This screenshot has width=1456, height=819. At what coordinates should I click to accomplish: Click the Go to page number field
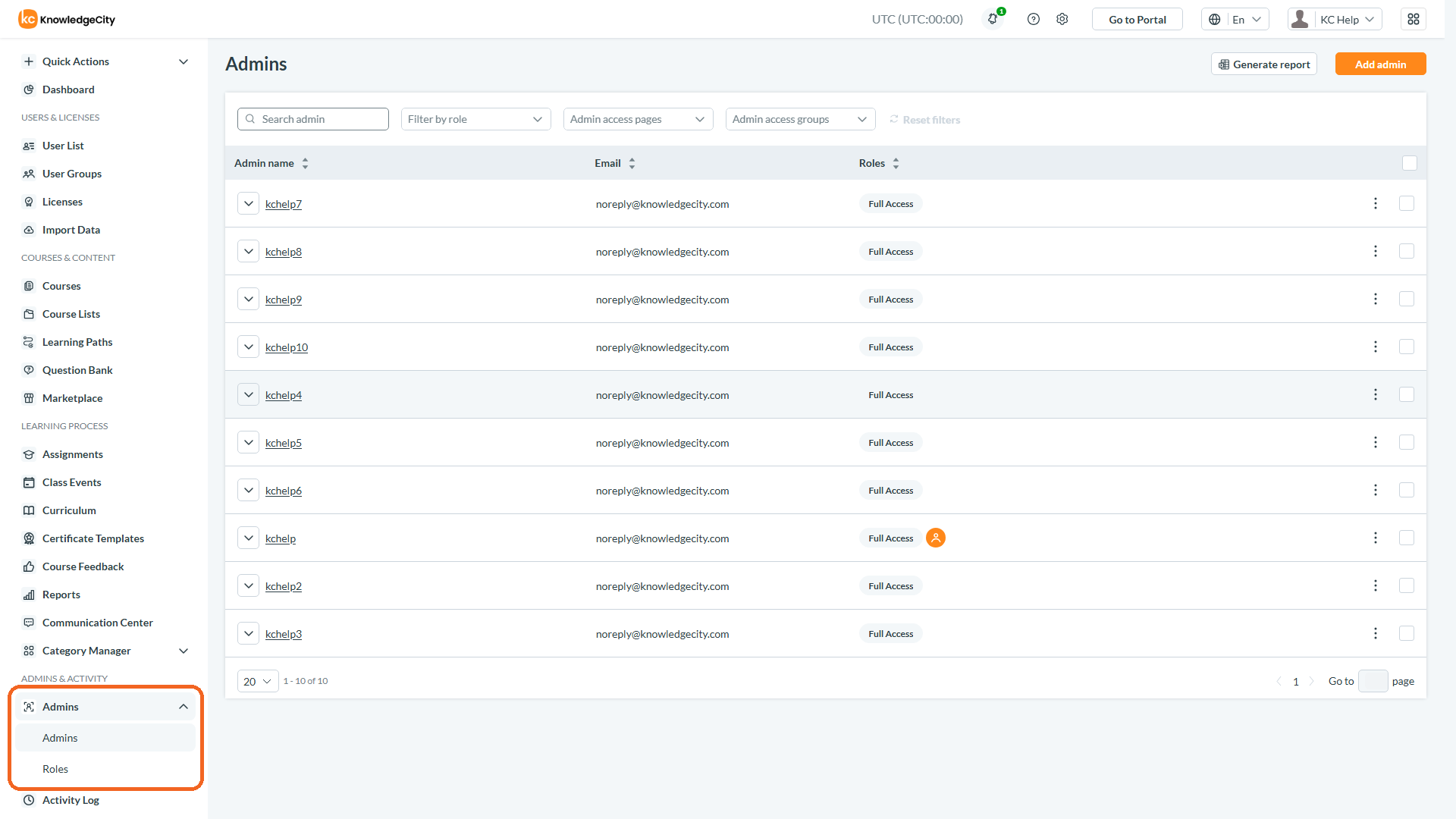coord(1373,681)
